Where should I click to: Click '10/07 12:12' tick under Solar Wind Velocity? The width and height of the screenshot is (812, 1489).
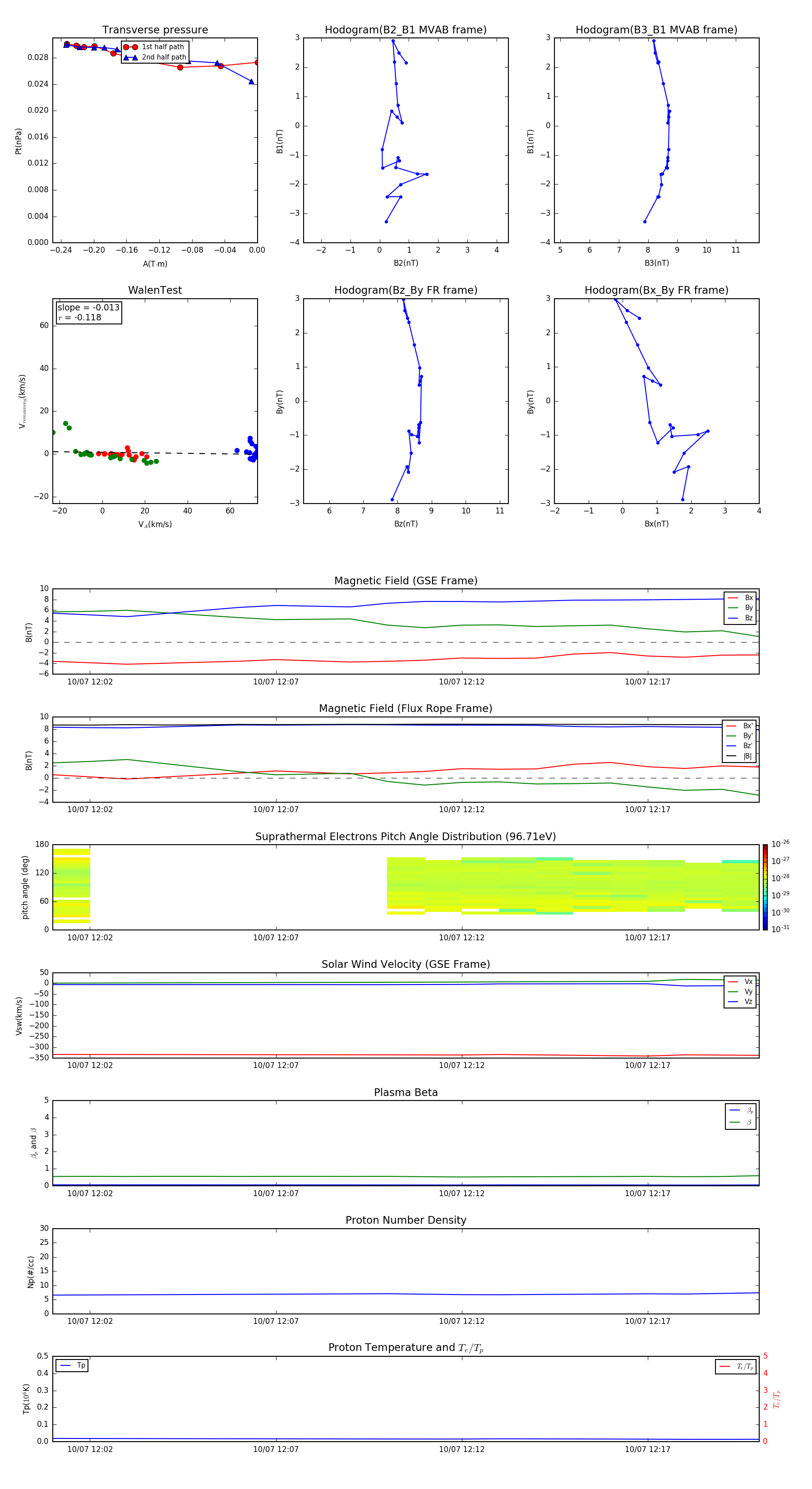pos(461,1066)
